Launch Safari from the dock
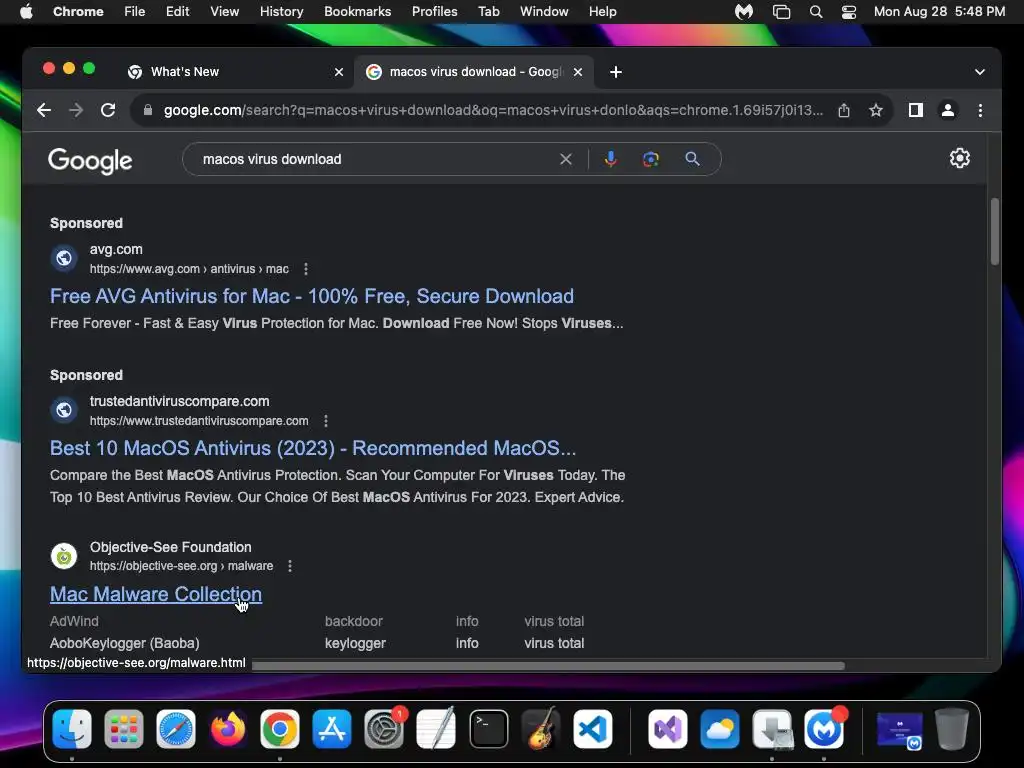The image size is (1024, 768). coord(176,729)
